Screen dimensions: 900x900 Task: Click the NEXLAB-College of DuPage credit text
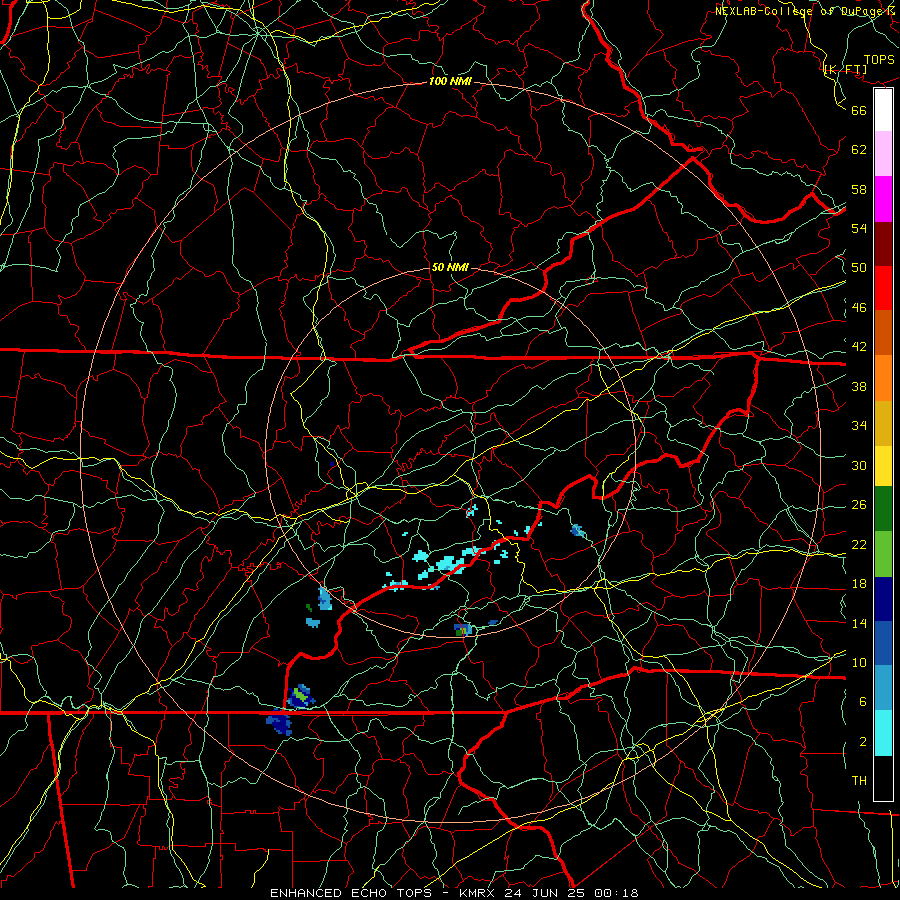804,11
